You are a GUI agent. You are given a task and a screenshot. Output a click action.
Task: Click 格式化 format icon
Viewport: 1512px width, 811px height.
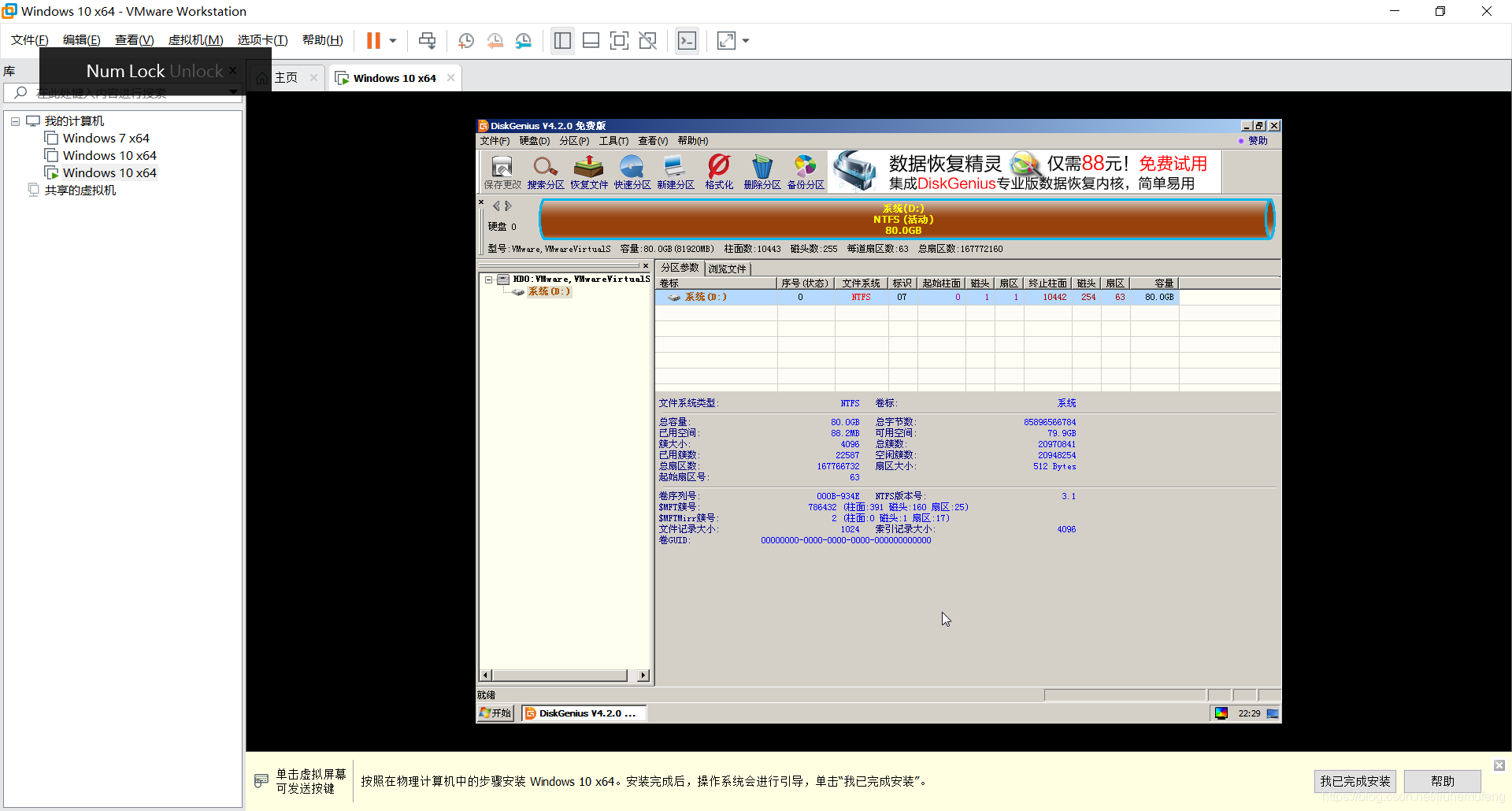point(719,172)
